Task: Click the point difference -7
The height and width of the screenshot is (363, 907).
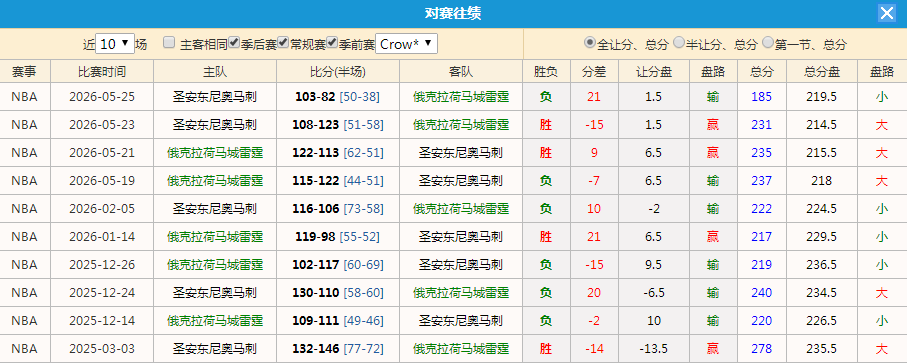Action: (x=594, y=181)
